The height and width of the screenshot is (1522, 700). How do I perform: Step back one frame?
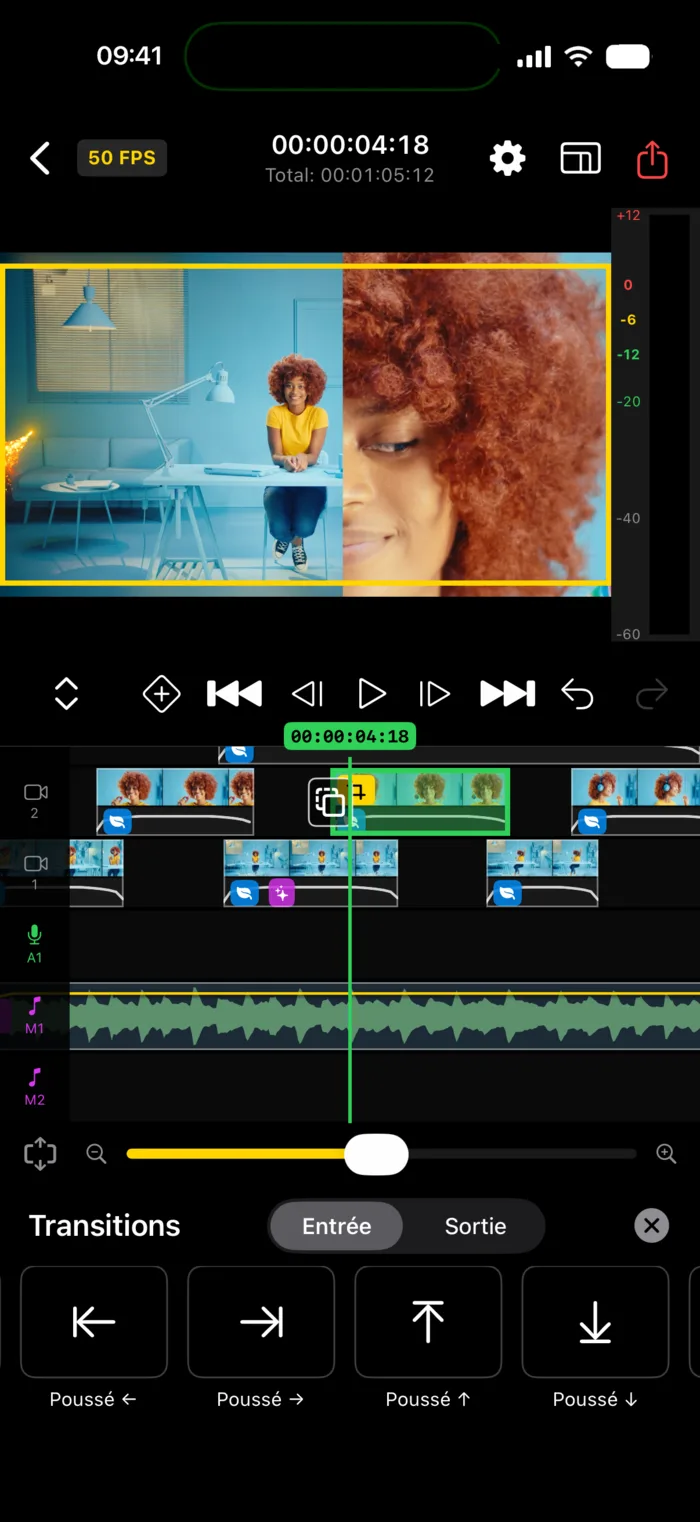[307, 694]
